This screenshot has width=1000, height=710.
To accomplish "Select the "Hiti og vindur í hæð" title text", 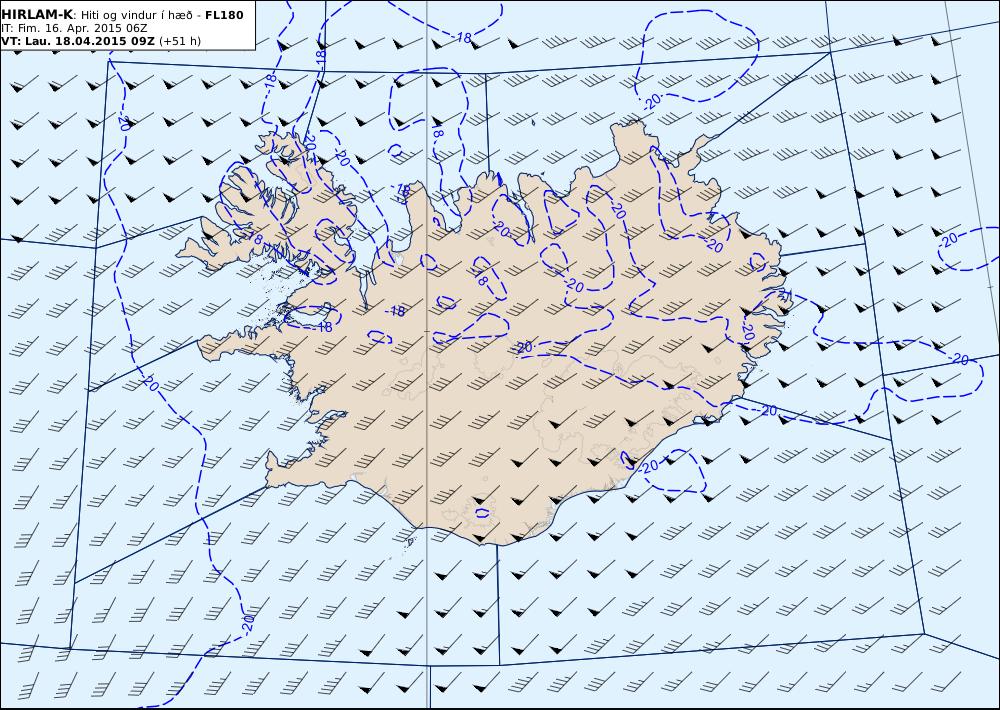I will pyautogui.click(x=137, y=15).
